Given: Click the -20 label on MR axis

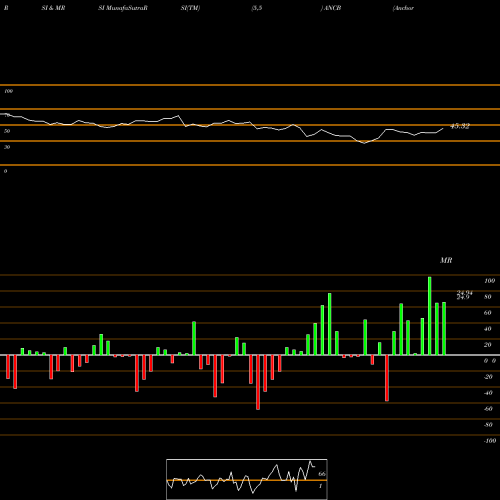Looking at the screenshot, I should pos(488,377).
